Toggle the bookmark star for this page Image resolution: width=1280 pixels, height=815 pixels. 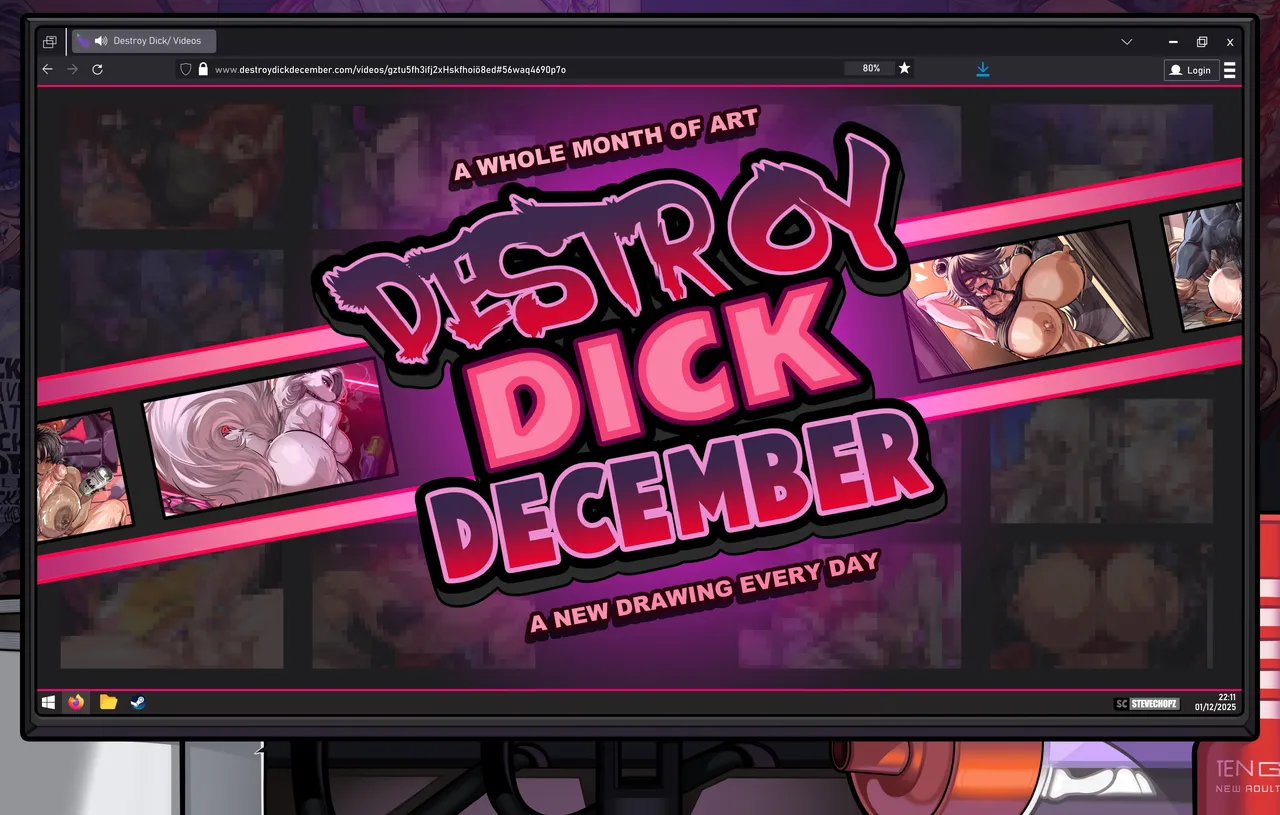[904, 68]
